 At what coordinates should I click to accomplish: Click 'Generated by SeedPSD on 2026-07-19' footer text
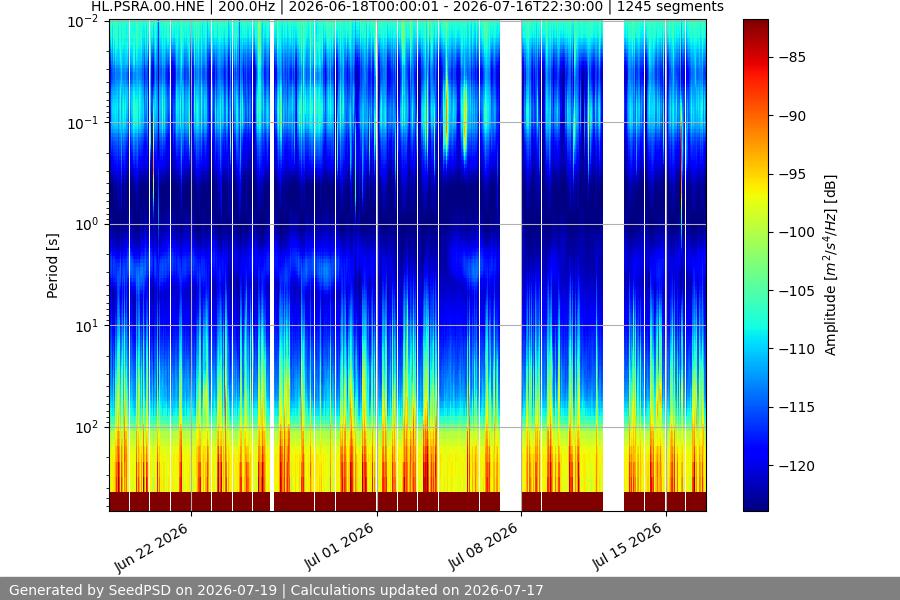pos(143,590)
